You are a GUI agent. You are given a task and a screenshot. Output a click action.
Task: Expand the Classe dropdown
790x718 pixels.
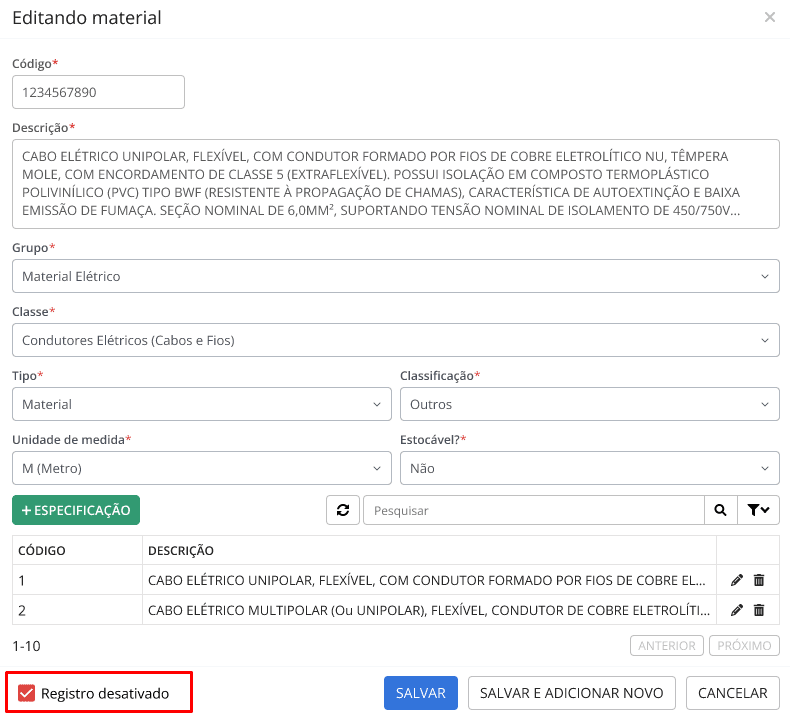click(395, 340)
